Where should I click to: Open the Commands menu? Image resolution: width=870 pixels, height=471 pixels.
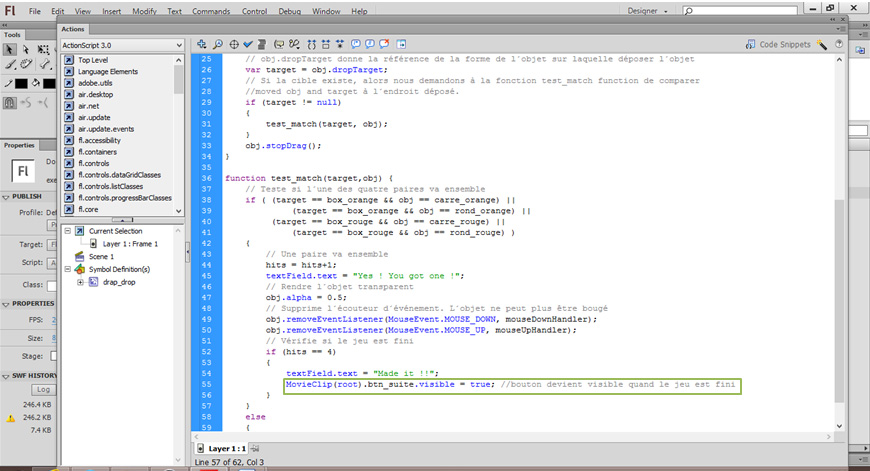pyautogui.click(x=211, y=12)
